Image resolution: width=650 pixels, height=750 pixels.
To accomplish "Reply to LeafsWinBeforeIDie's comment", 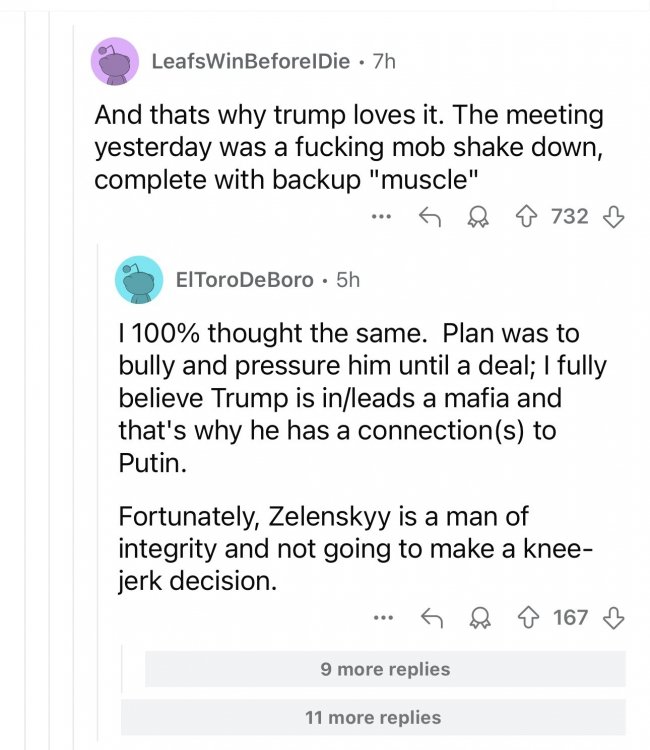I will pos(428,215).
